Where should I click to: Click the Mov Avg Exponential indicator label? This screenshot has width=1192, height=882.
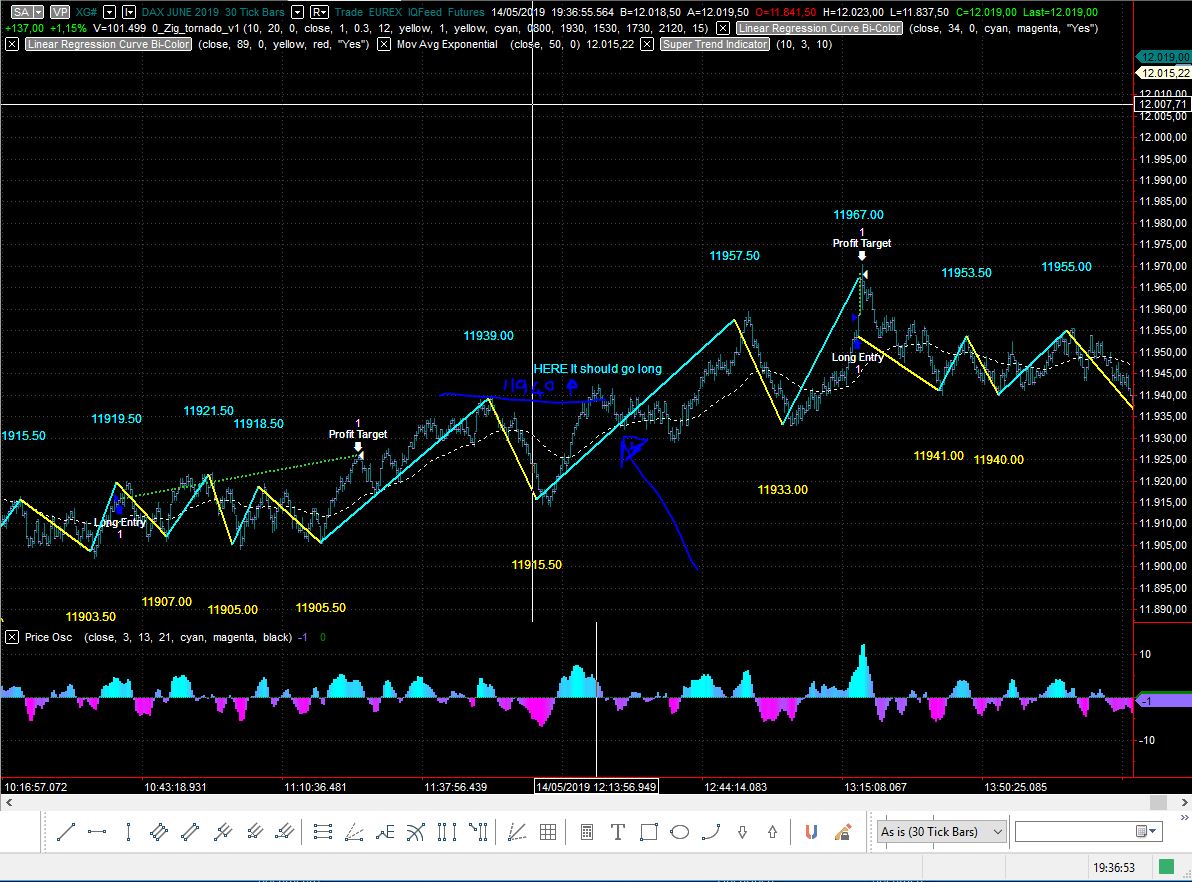click(447, 44)
